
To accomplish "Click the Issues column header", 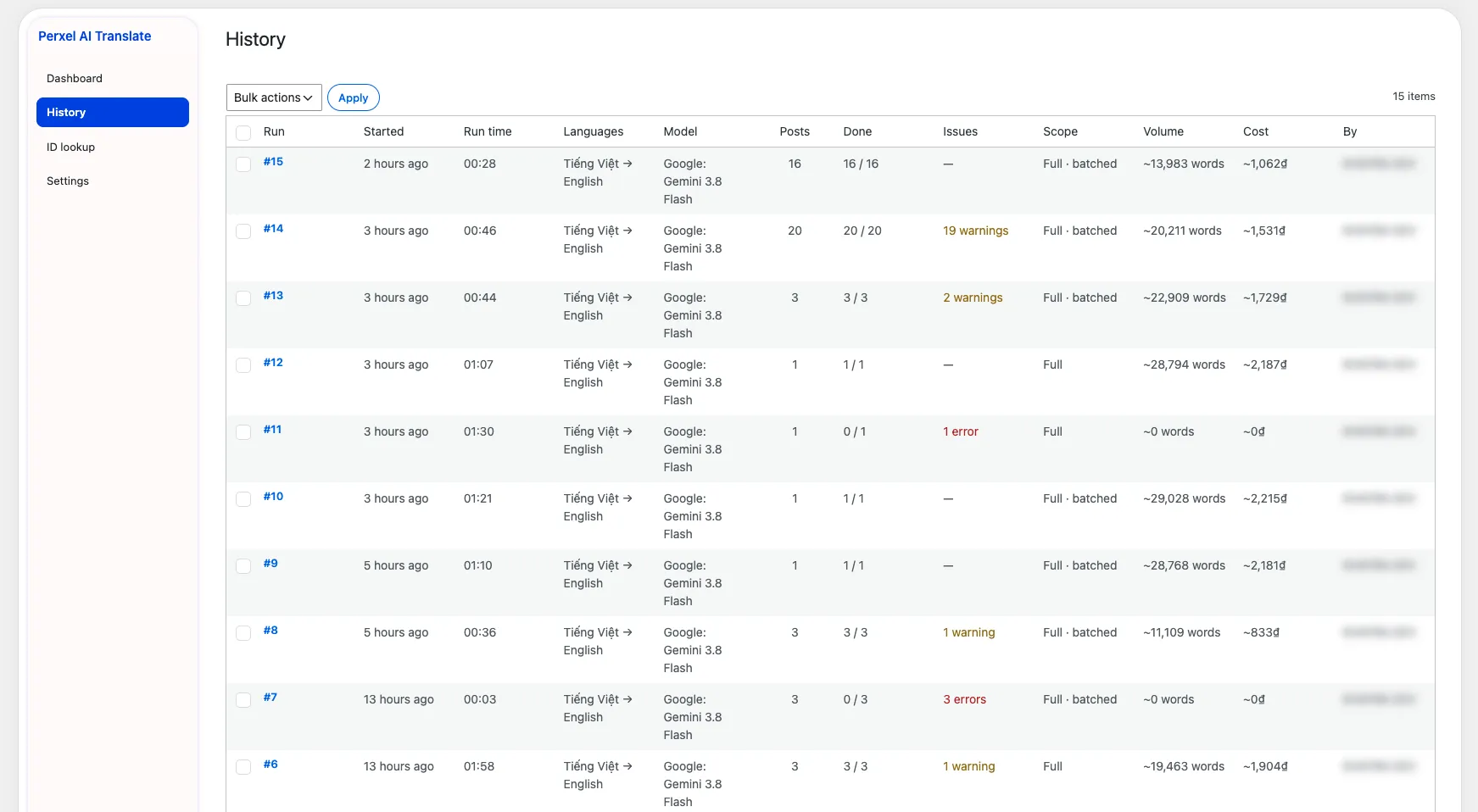I will click(960, 131).
